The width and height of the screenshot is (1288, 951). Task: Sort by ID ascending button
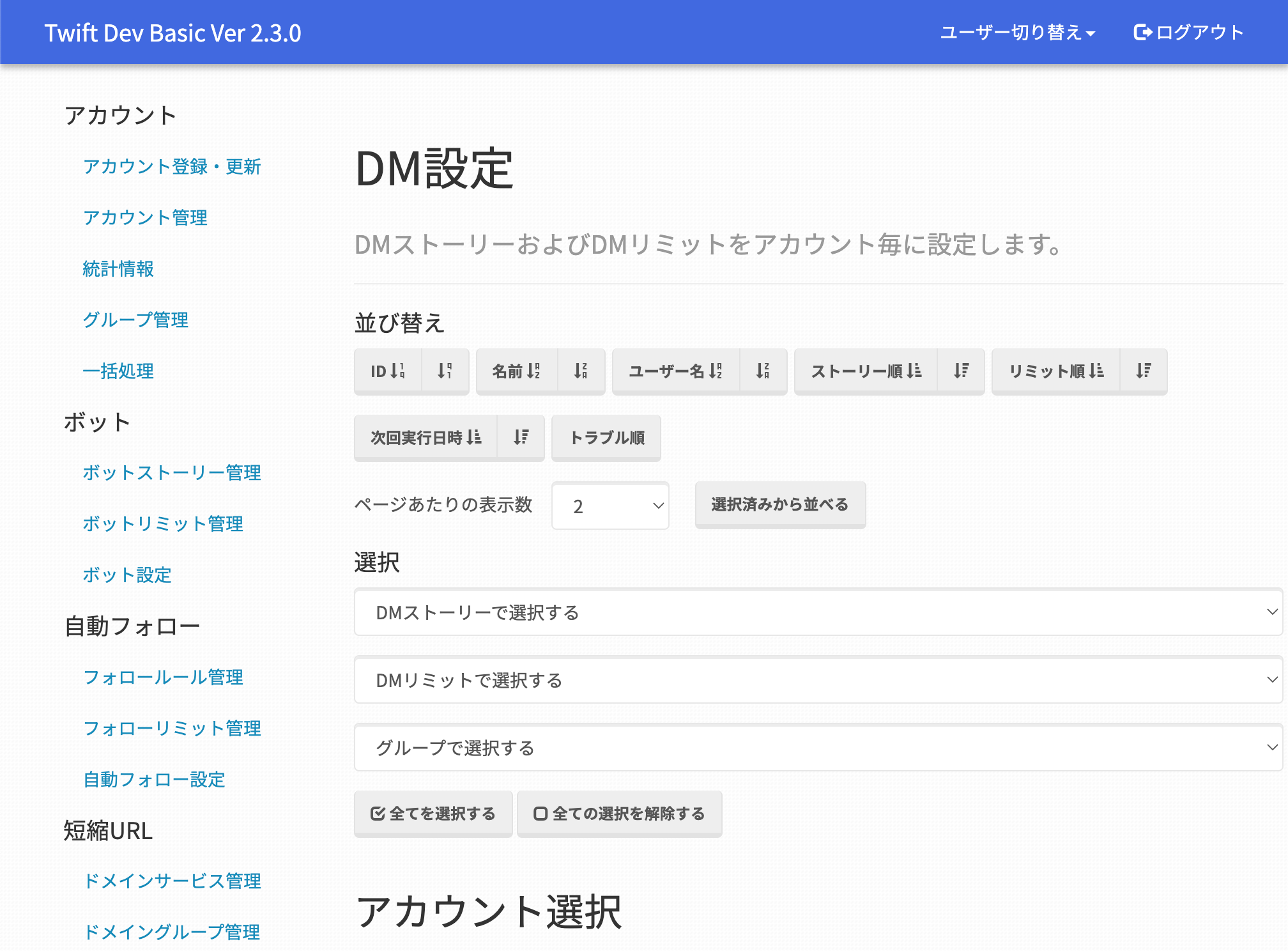388,371
